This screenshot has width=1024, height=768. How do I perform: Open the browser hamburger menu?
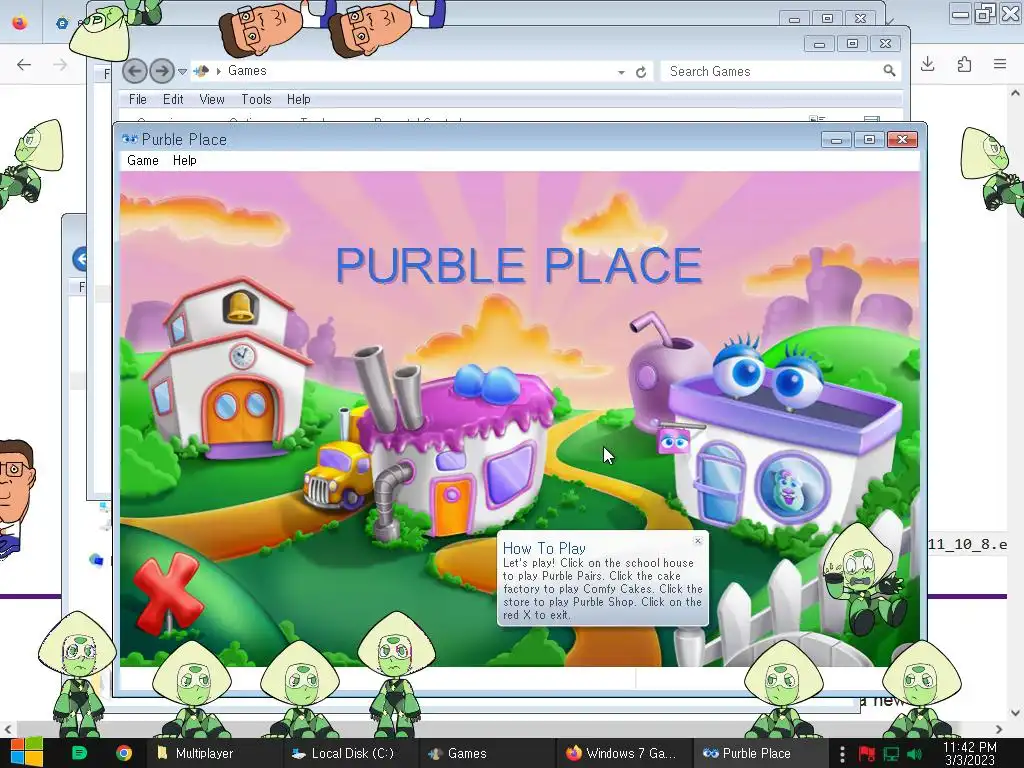point(1000,64)
